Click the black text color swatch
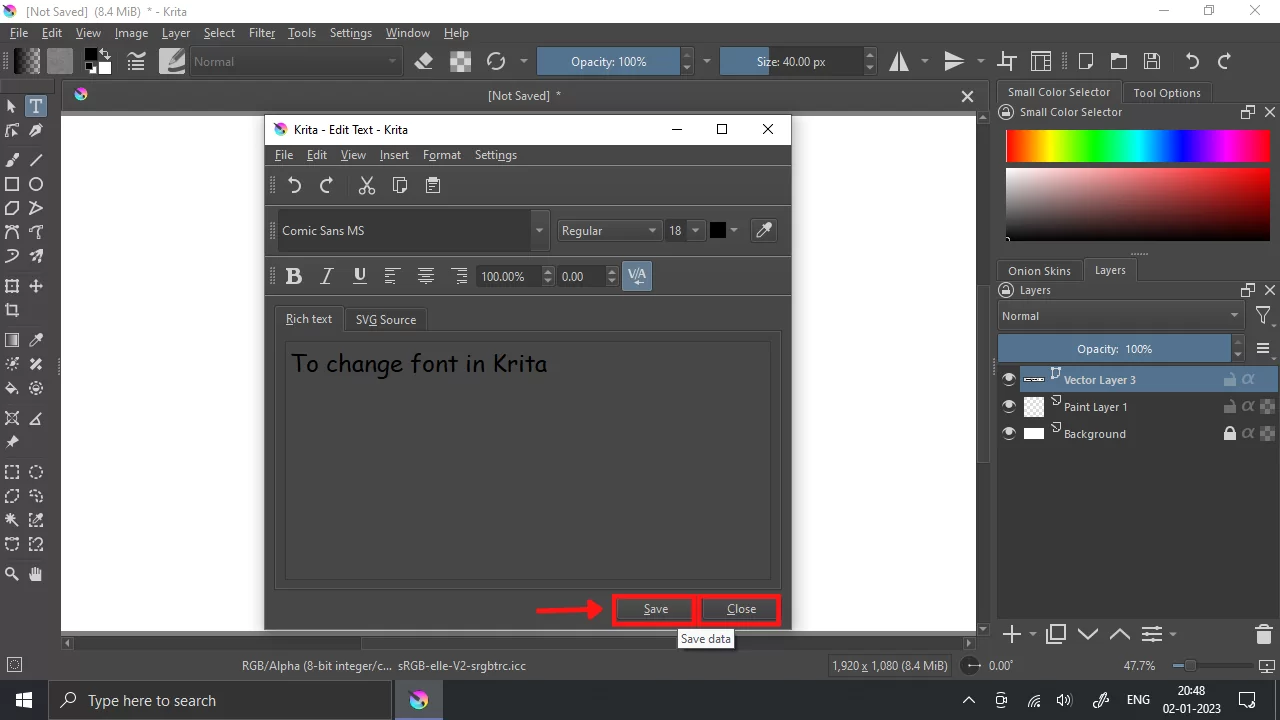The image size is (1280, 720). coord(718,230)
